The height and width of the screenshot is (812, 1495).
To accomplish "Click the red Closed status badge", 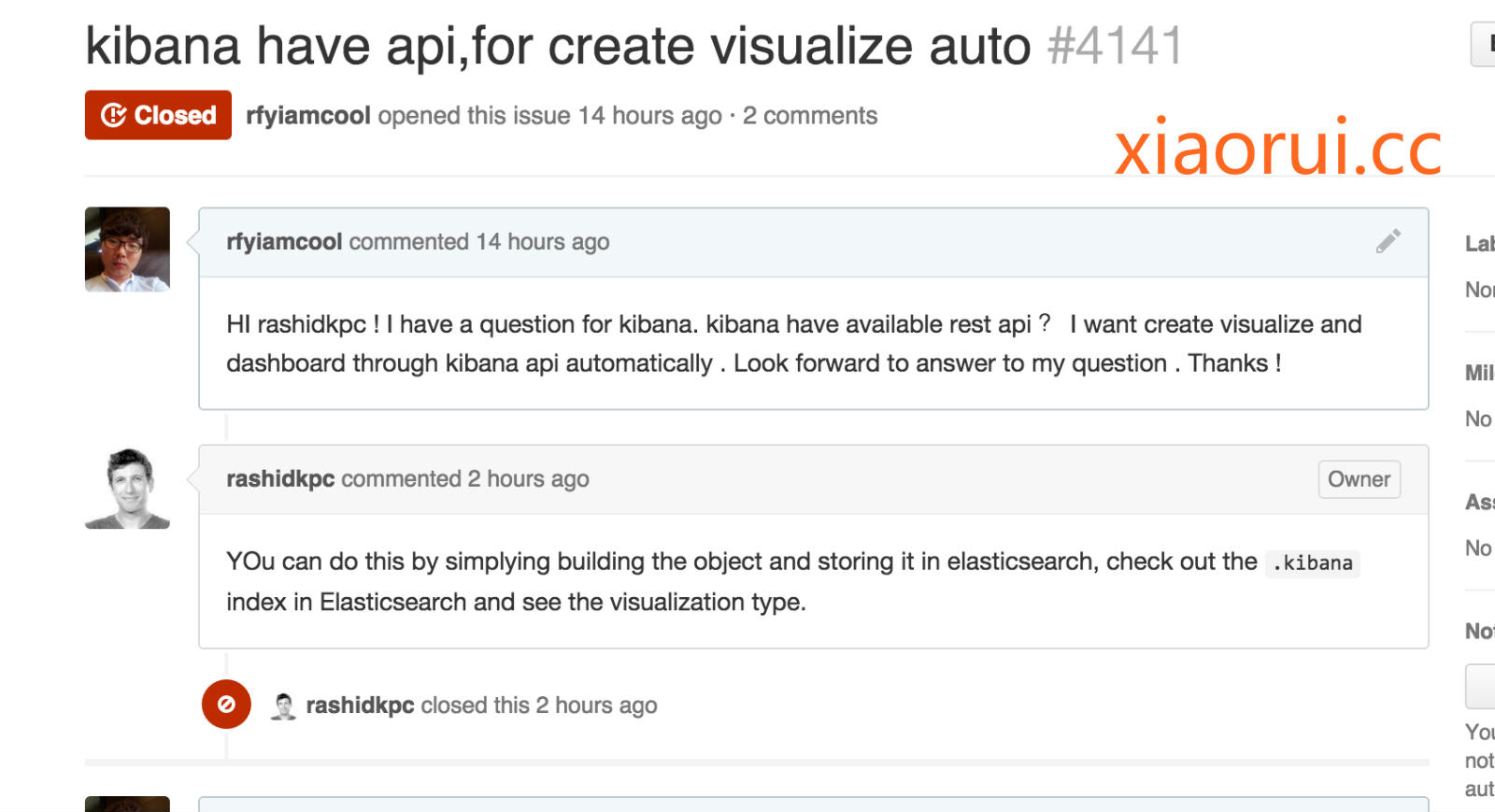I will click(158, 115).
